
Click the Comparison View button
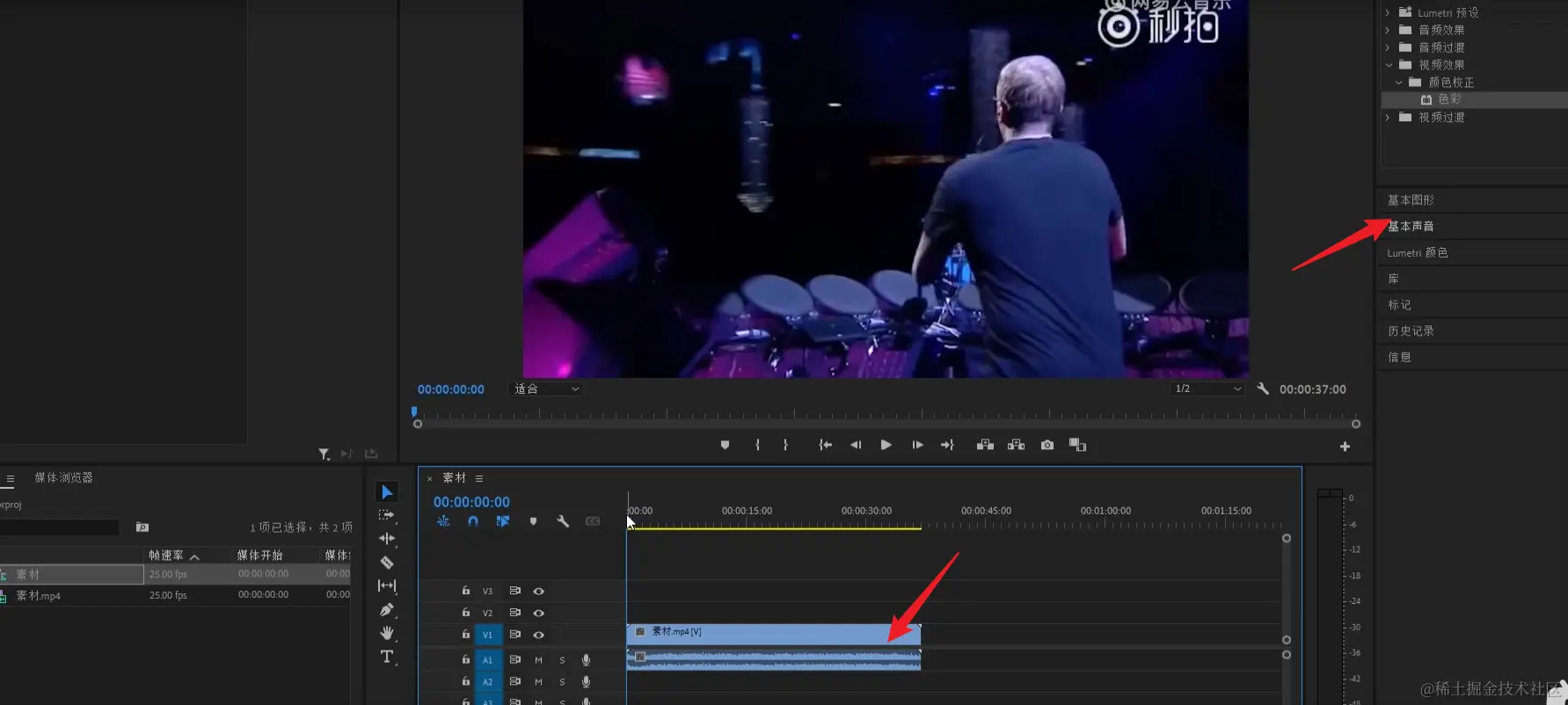1077,445
